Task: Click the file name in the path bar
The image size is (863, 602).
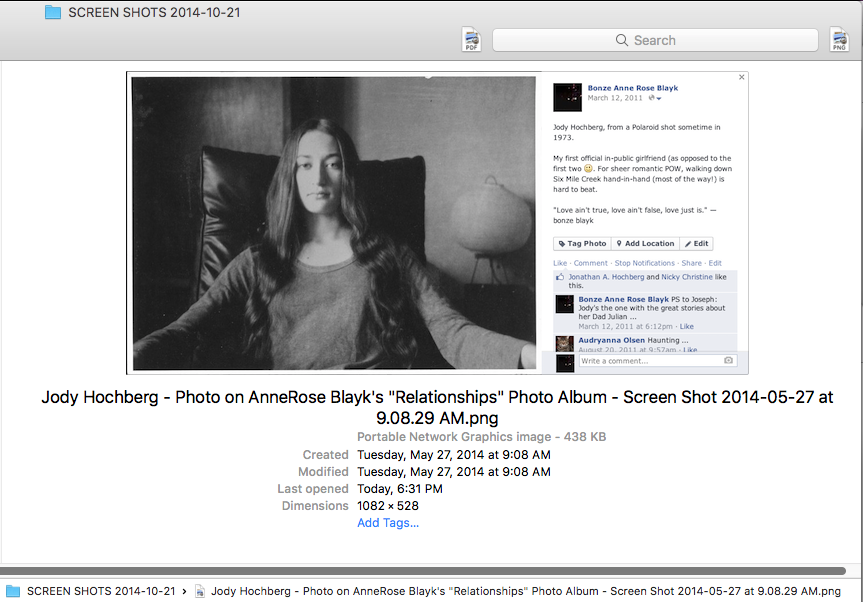Action: (x=526, y=591)
